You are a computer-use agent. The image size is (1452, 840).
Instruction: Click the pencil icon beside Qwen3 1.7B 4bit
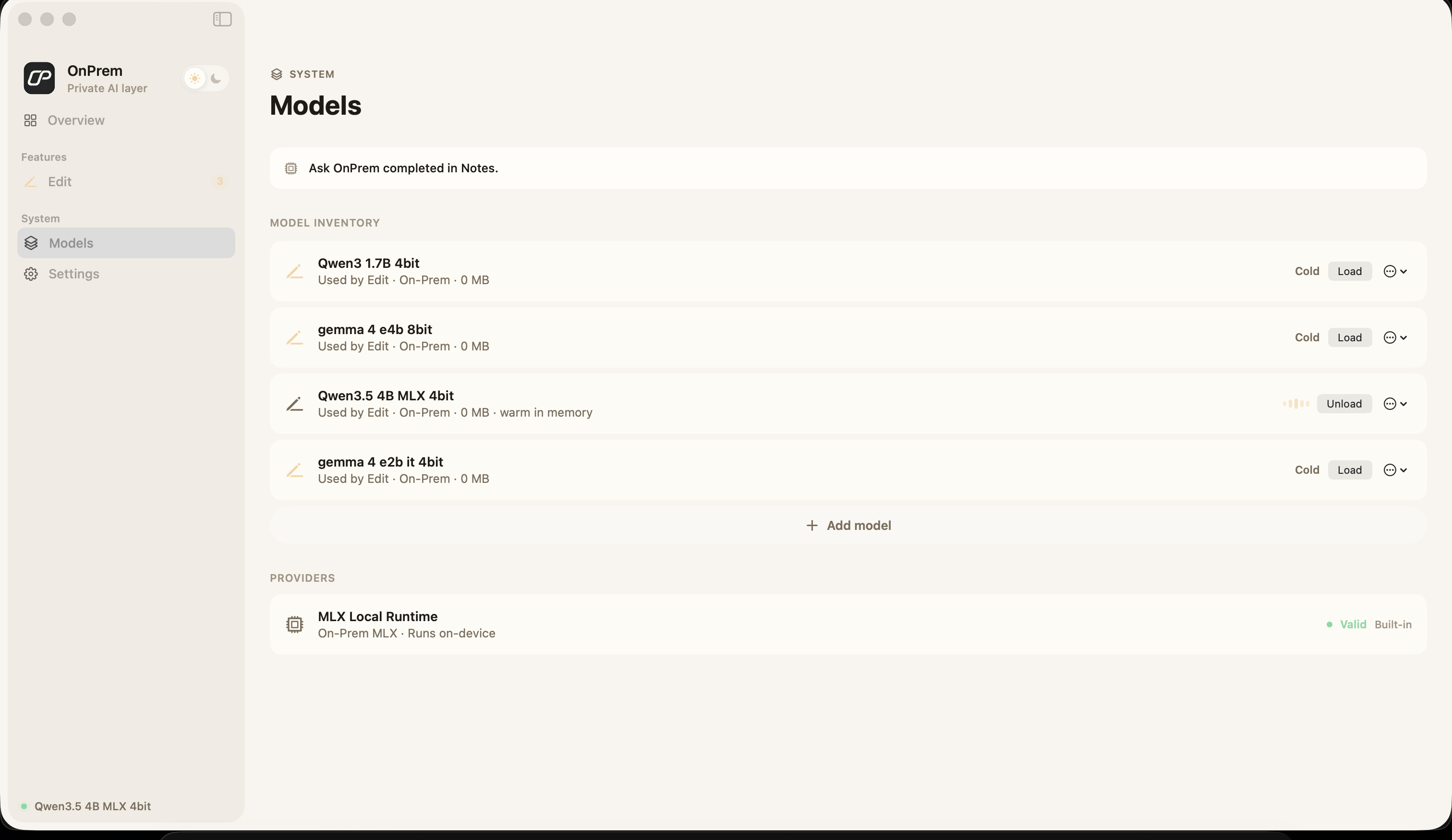point(295,271)
